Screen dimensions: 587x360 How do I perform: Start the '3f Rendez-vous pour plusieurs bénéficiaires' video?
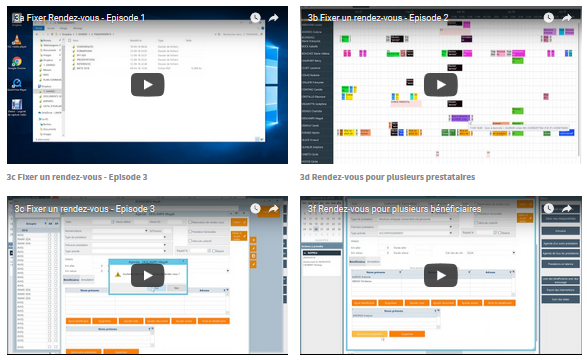tap(441, 276)
